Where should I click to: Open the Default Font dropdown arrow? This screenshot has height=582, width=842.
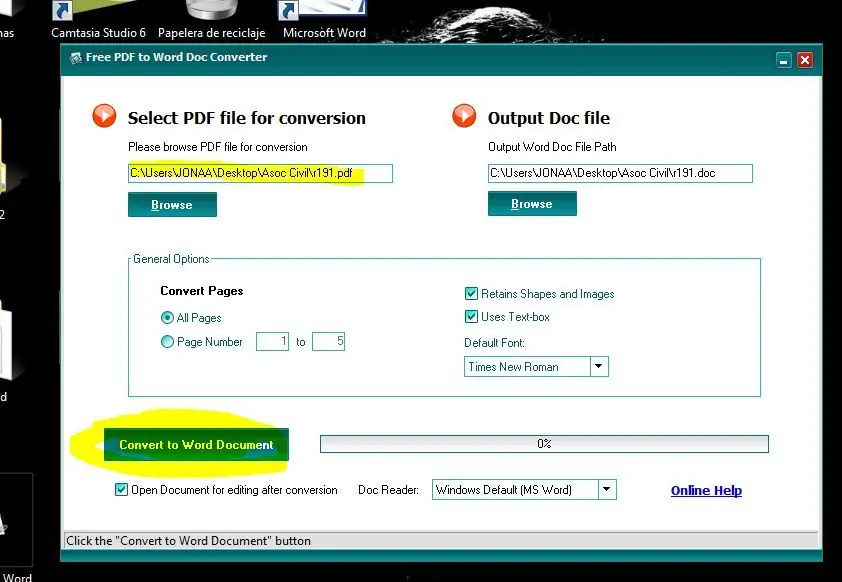click(599, 367)
